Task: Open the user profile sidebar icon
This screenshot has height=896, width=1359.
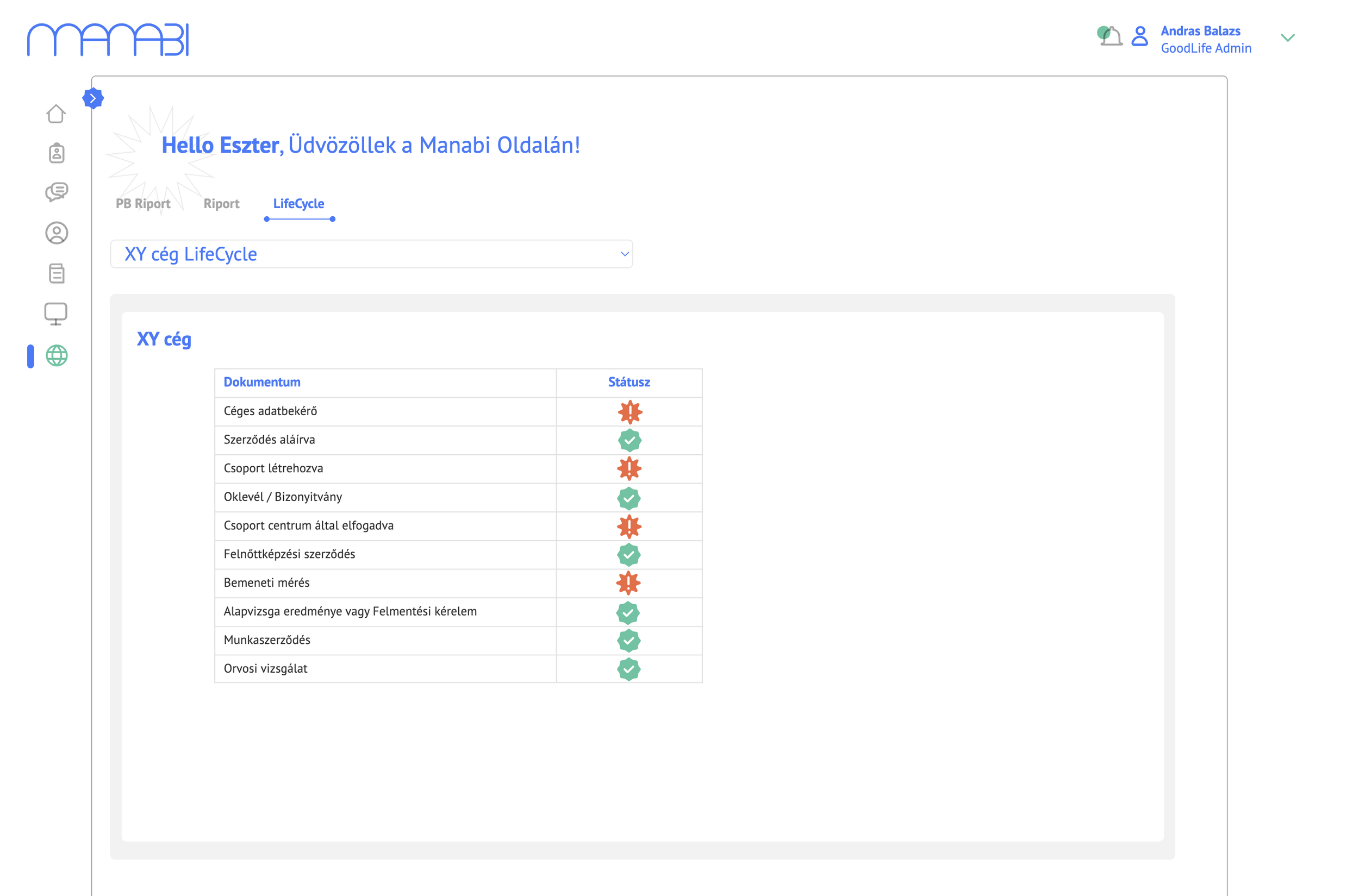Action: click(x=57, y=233)
